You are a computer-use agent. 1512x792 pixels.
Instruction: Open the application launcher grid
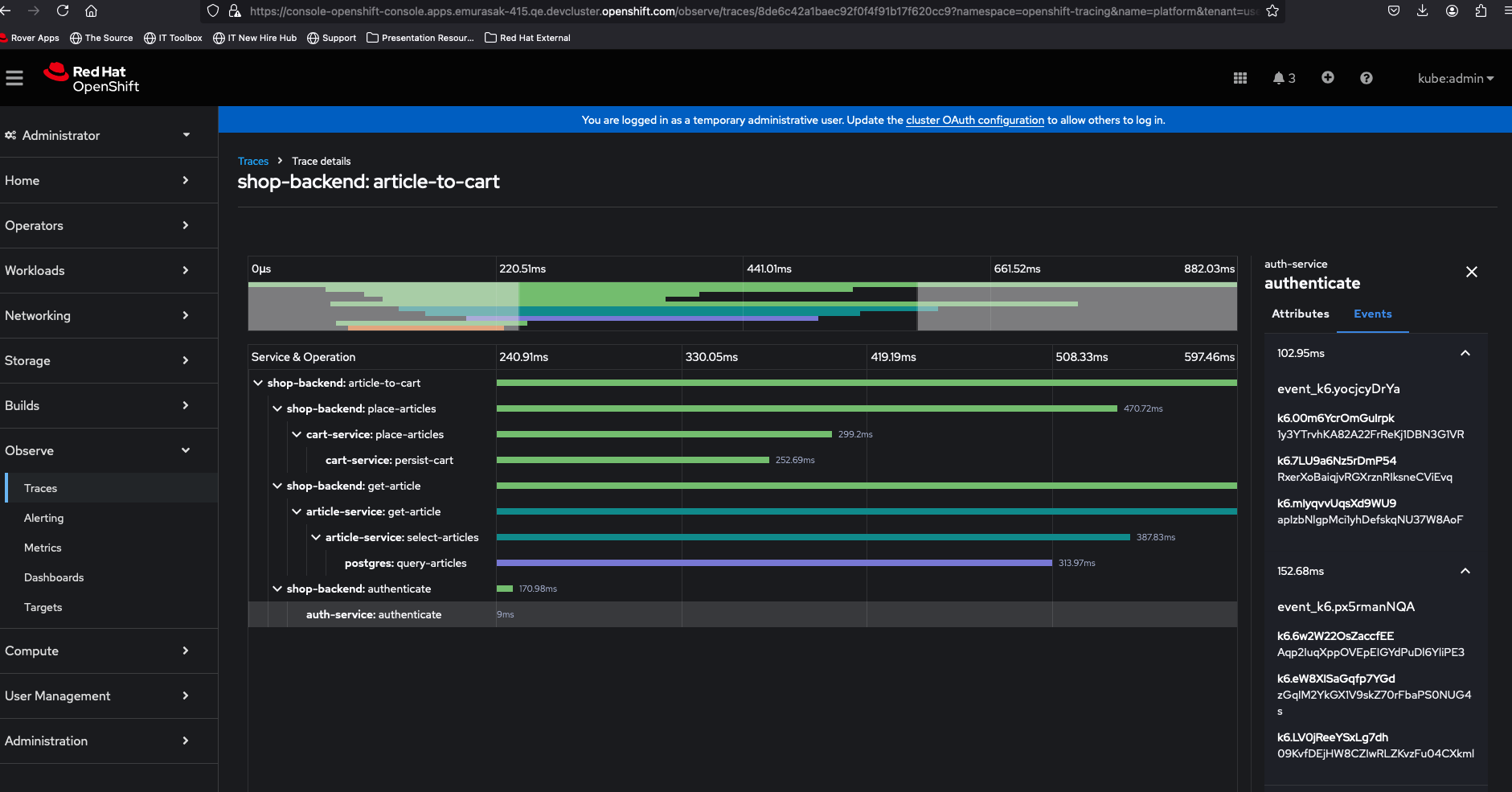1240,78
